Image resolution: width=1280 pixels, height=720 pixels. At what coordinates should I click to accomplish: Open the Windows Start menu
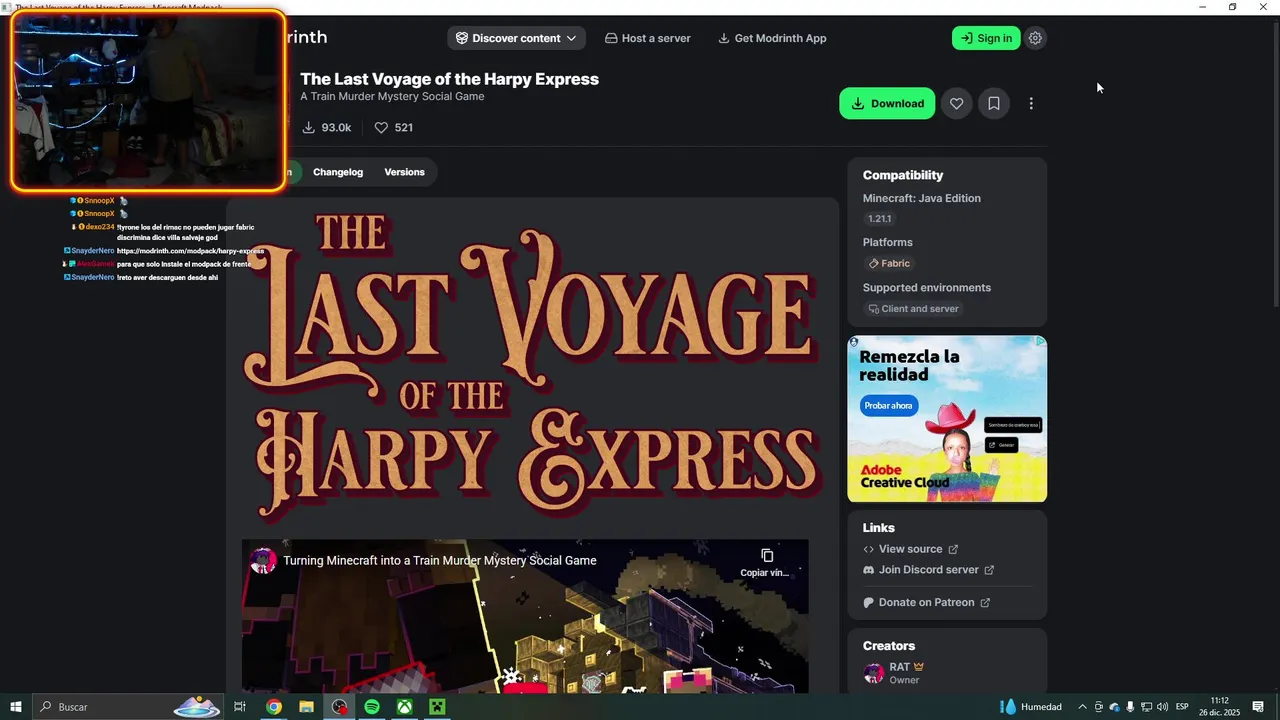click(16, 707)
